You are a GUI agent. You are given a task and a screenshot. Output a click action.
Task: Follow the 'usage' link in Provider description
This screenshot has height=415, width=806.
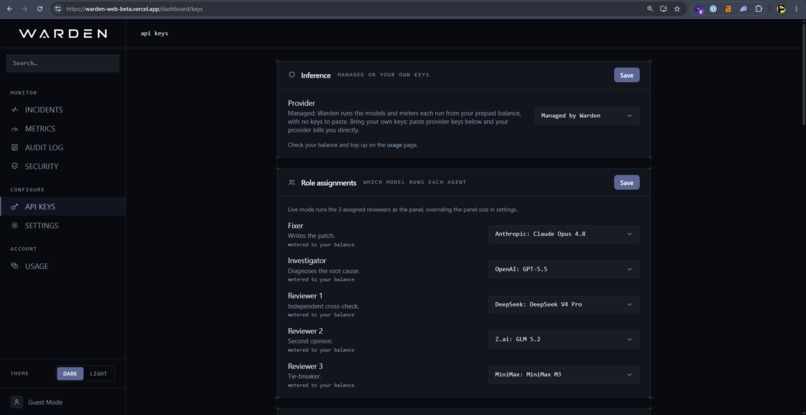tap(394, 146)
